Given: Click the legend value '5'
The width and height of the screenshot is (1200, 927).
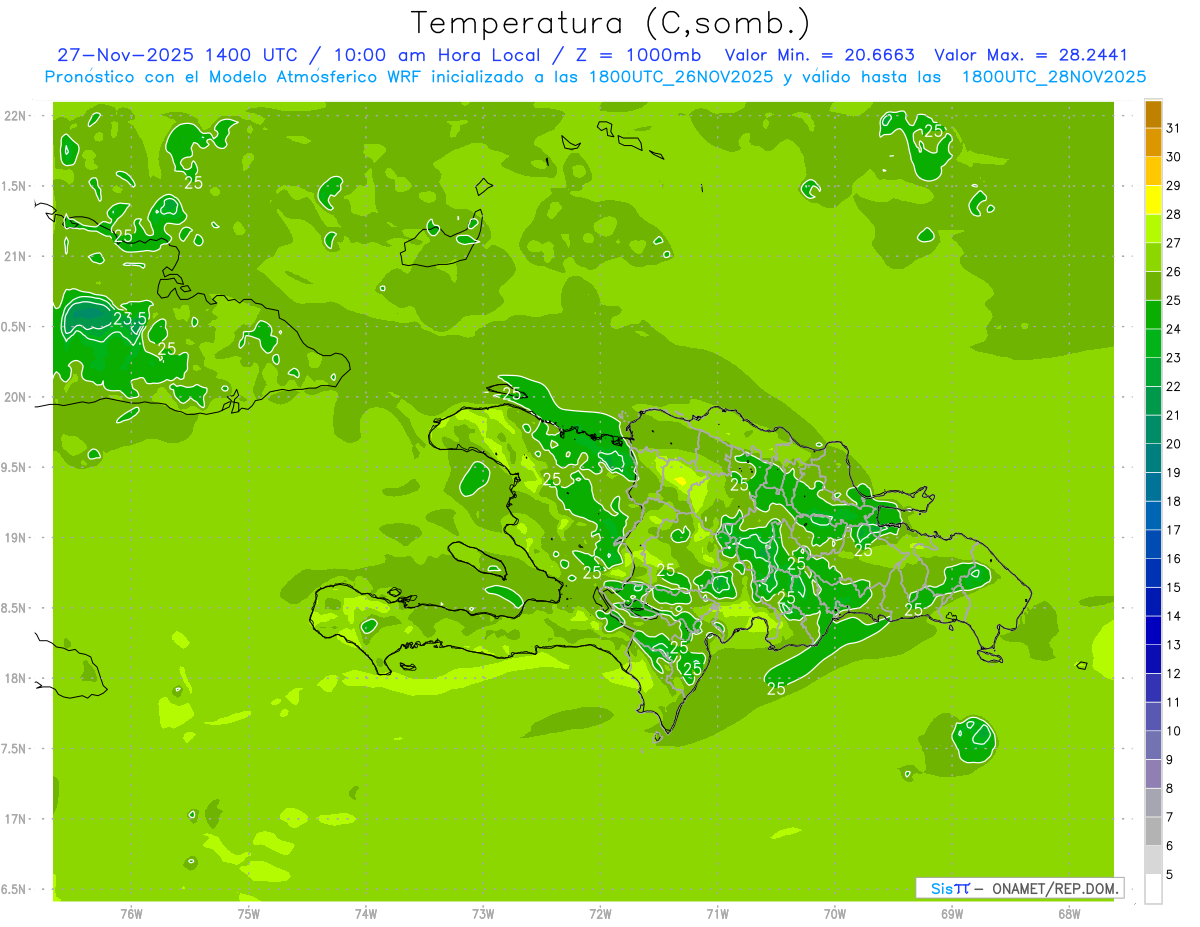Looking at the screenshot, I should pyautogui.click(x=1170, y=875).
